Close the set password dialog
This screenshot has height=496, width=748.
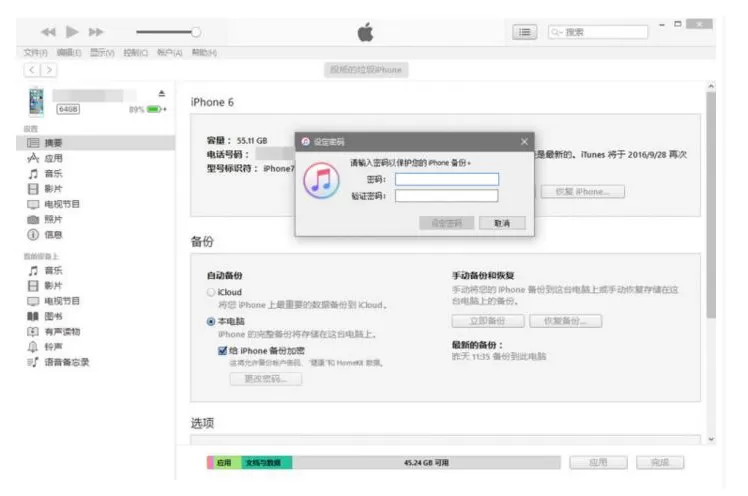tap(524, 142)
